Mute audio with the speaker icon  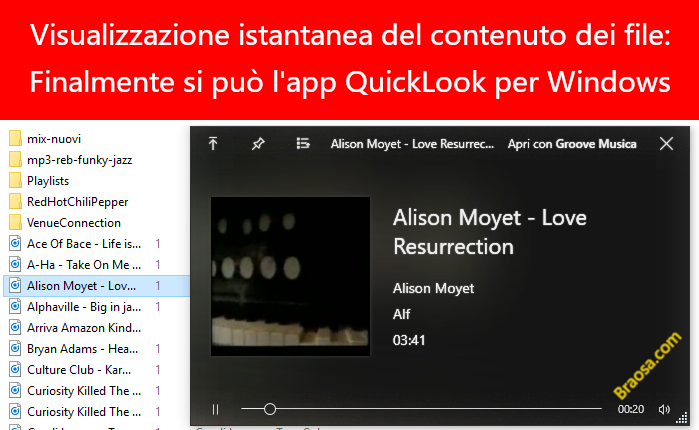664,409
